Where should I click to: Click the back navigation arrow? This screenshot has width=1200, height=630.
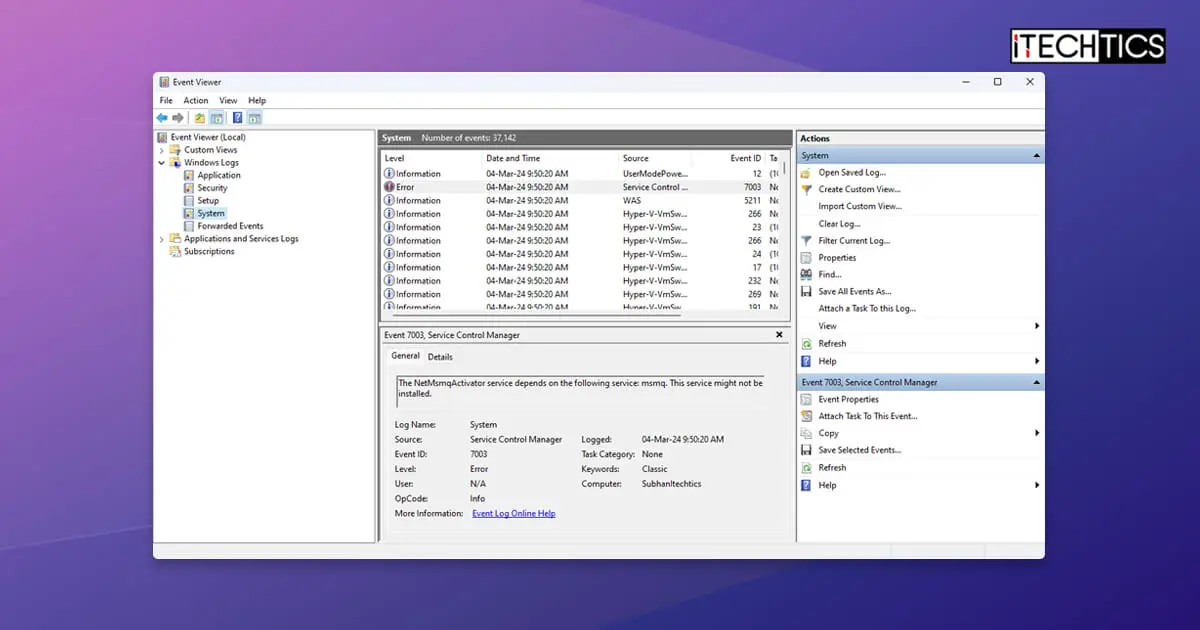pyautogui.click(x=161, y=117)
